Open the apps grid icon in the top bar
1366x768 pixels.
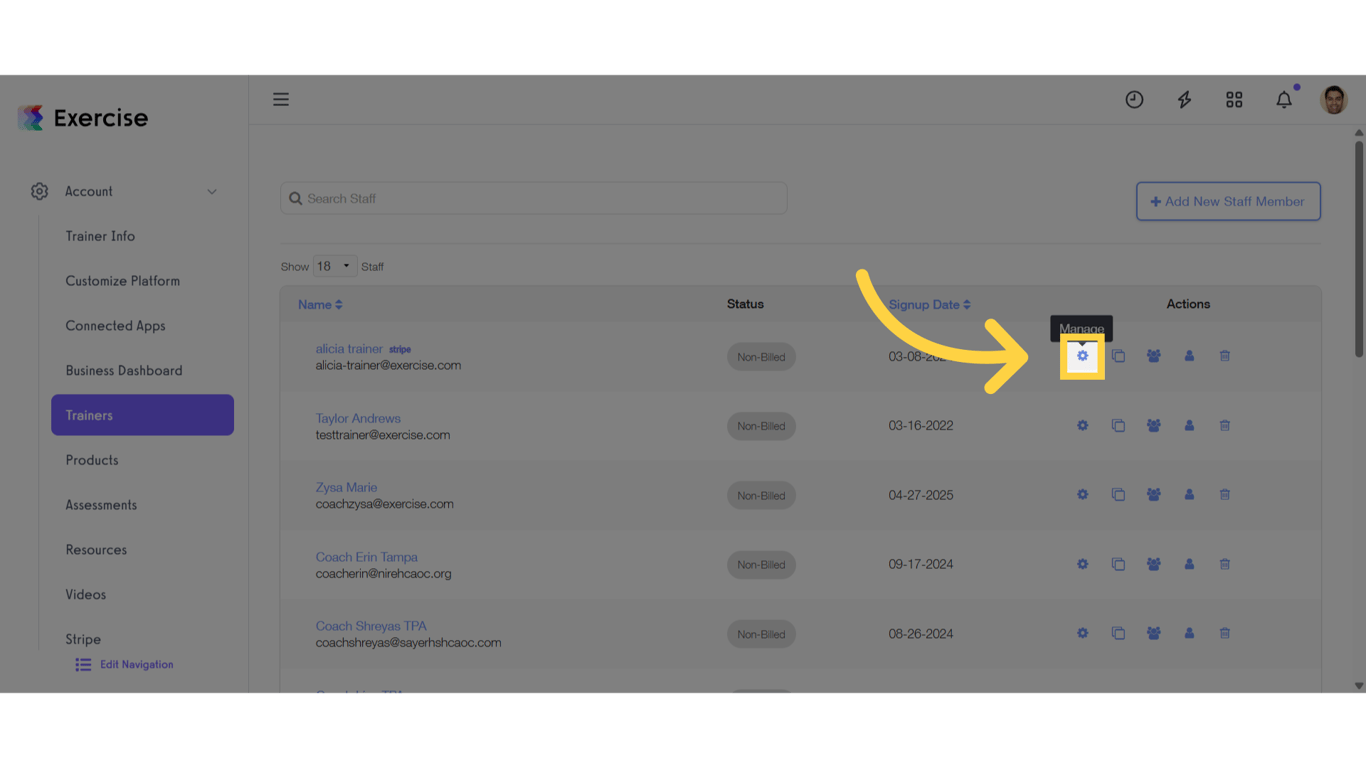tap(1234, 99)
